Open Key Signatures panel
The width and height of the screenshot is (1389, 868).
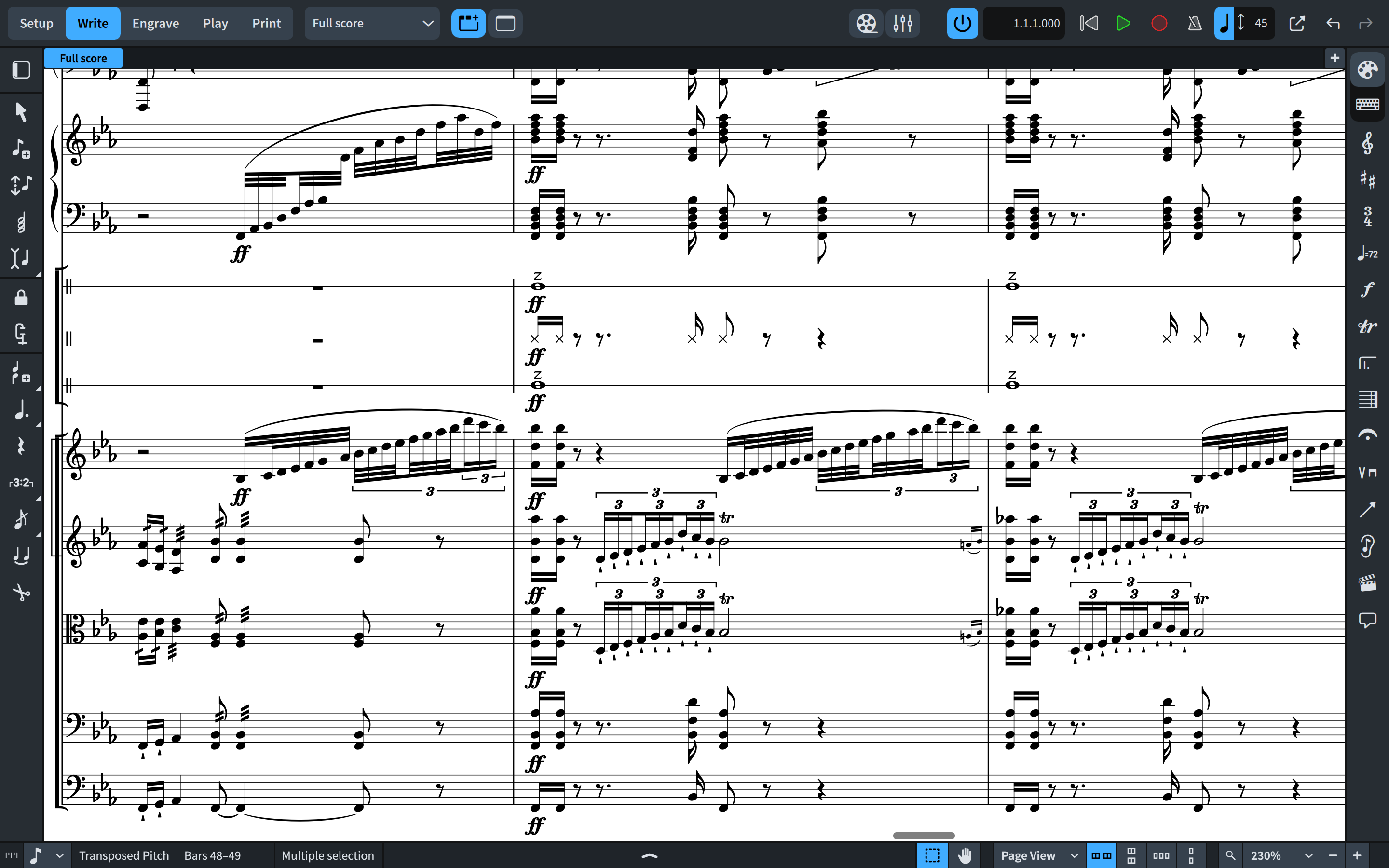point(1367,180)
